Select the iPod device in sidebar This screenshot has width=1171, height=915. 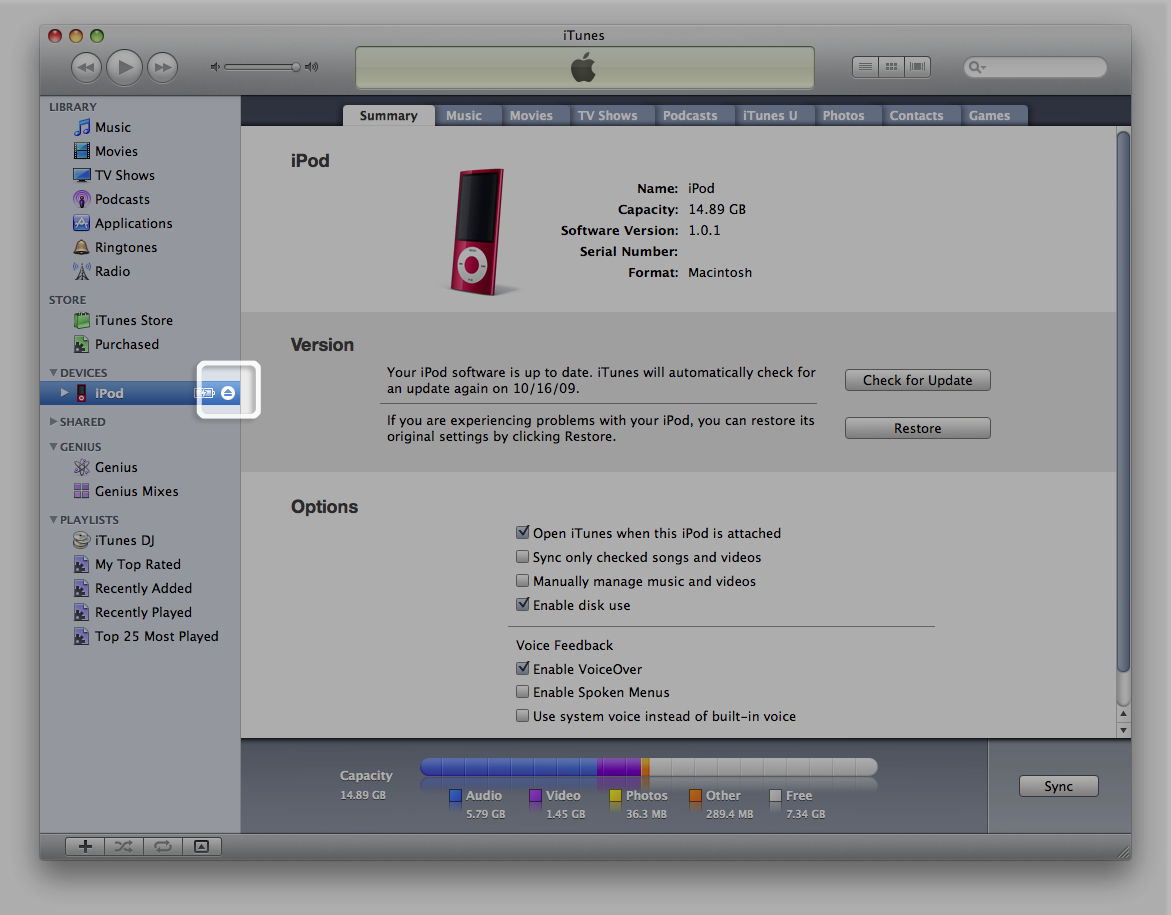[x=140, y=393]
